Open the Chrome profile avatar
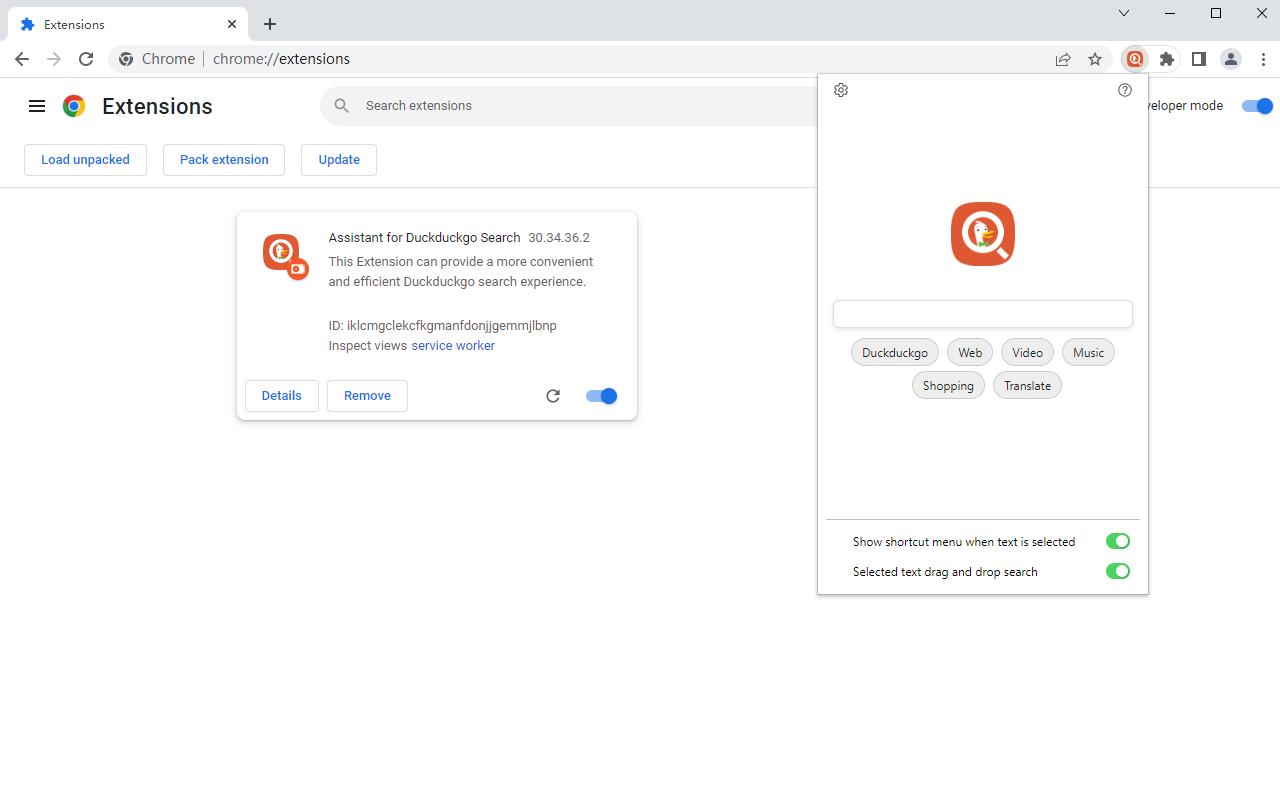1280x800 pixels. tap(1231, 59)
